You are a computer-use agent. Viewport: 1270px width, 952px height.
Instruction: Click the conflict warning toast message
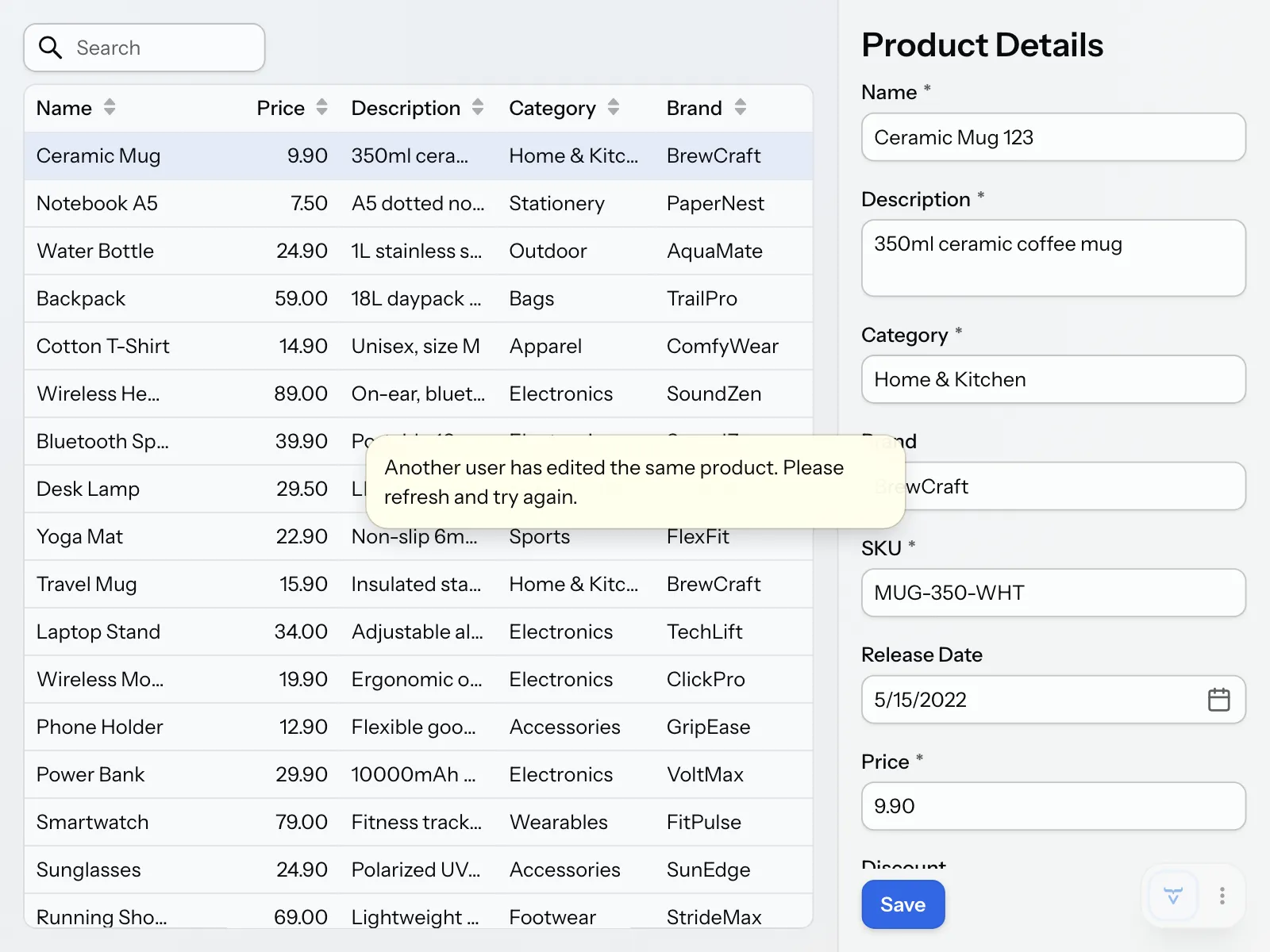click(636, 482)
